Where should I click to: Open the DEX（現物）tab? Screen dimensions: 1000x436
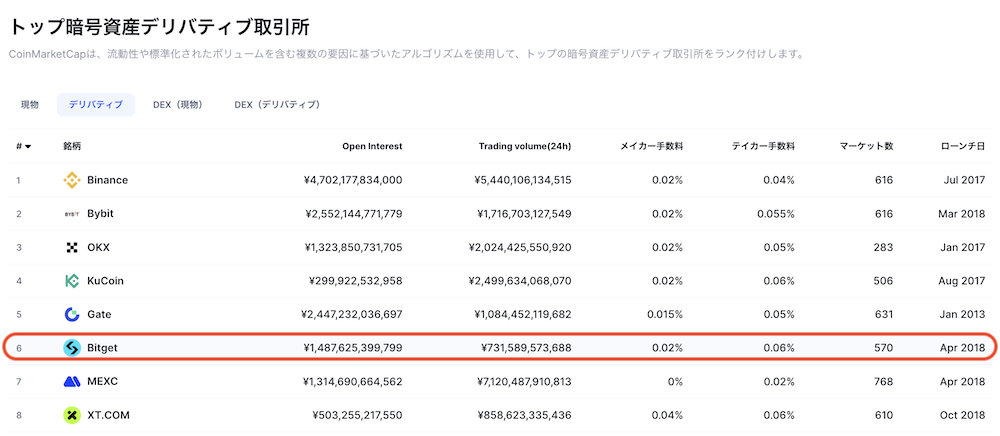(x=177, y=104)
